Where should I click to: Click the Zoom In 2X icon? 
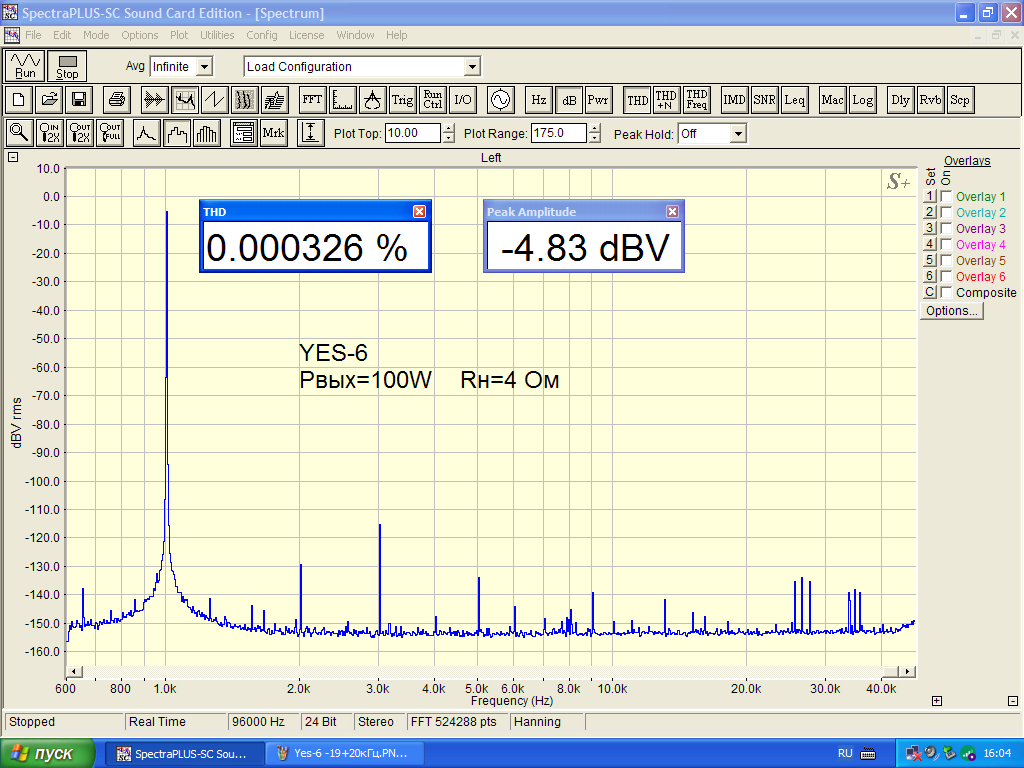coord(49,133)
